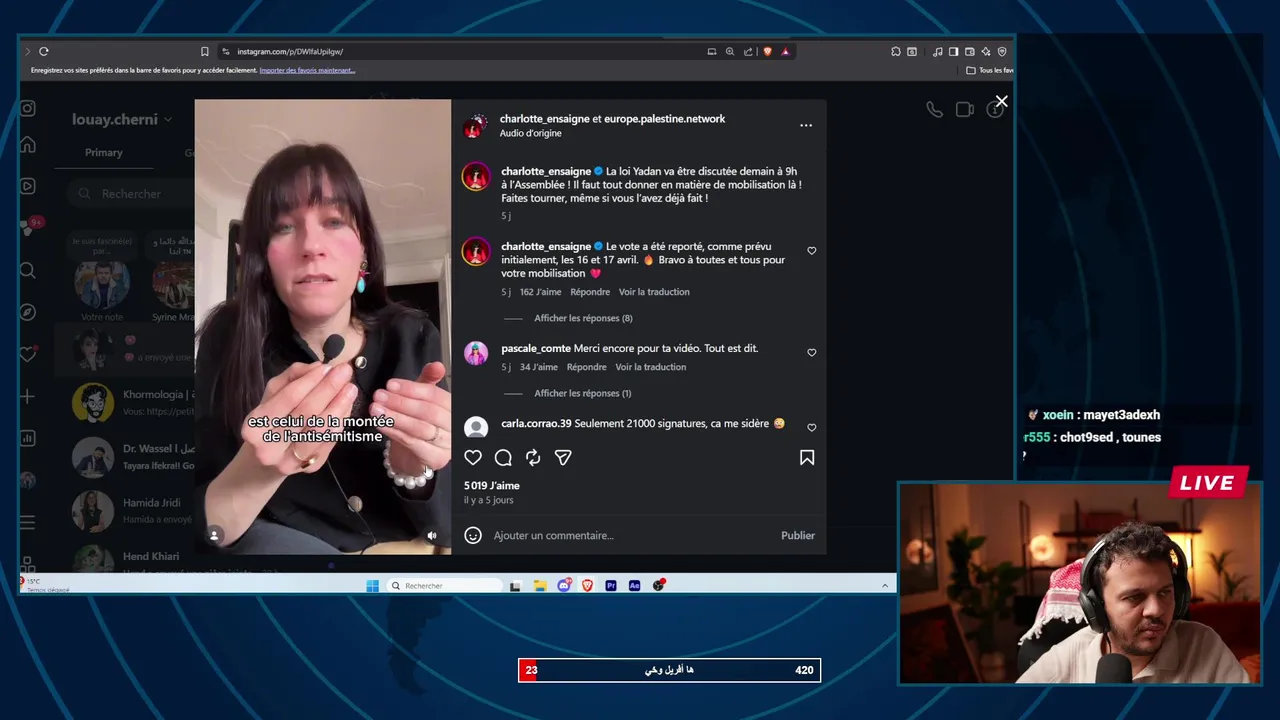The height and width of the screenshot is (720, 1280).
Task: Open File Explorer from the taskbar
Action: [x=539, y=585]
